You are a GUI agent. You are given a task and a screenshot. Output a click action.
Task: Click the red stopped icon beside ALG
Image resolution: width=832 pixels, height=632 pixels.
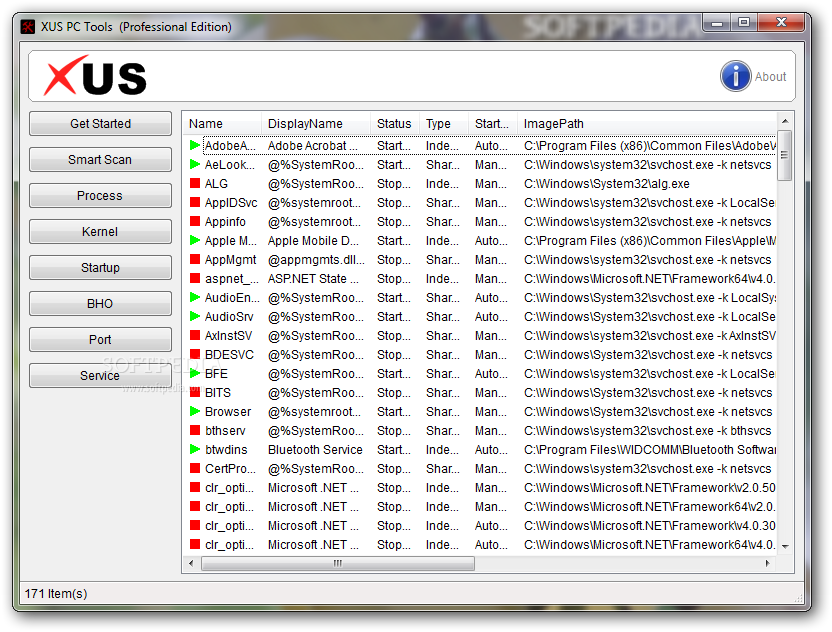point(195,184)
